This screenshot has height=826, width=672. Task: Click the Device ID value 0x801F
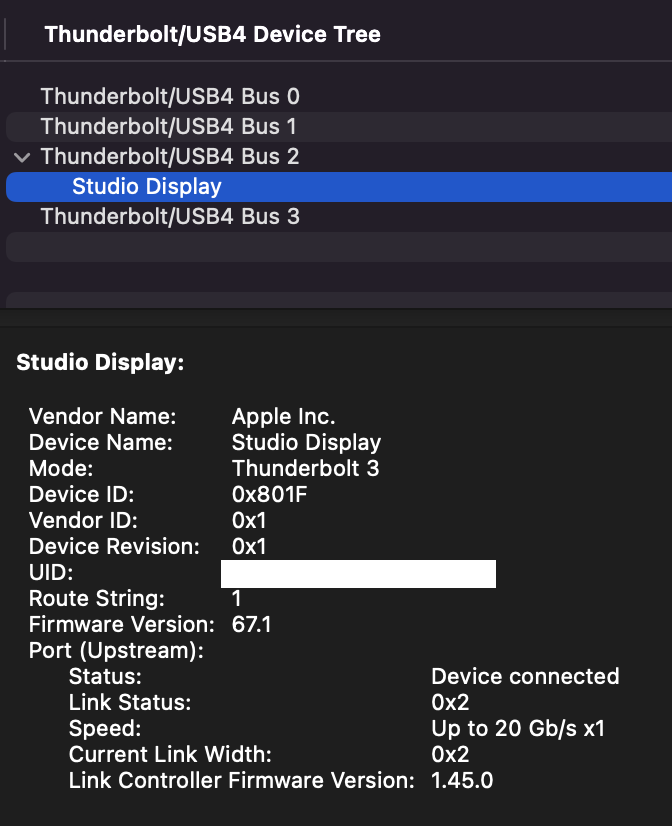click(268, 495)
